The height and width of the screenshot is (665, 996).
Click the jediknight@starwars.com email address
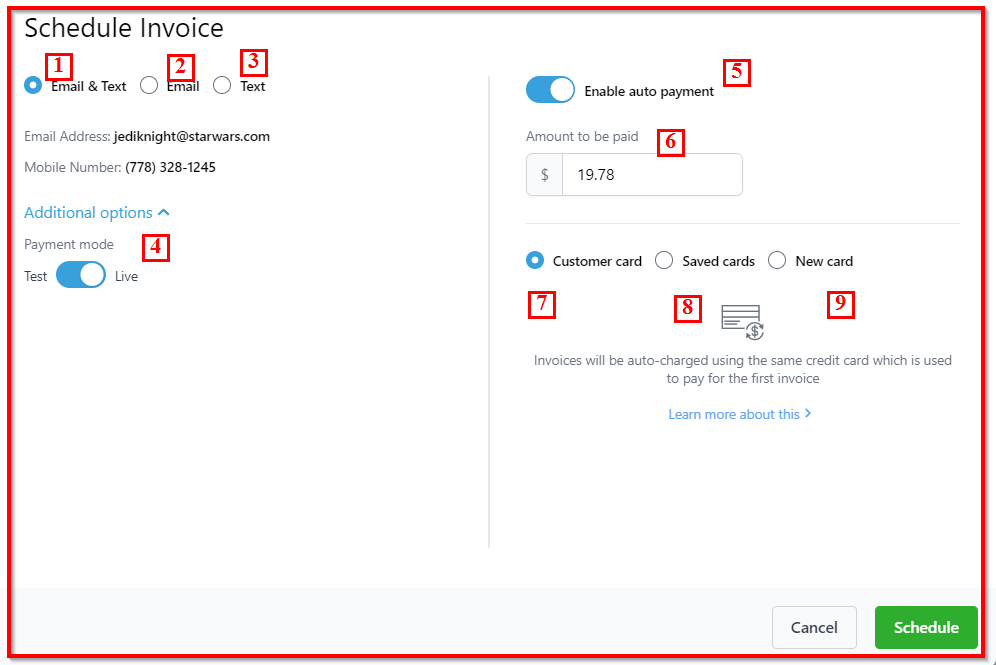[191, 136]
